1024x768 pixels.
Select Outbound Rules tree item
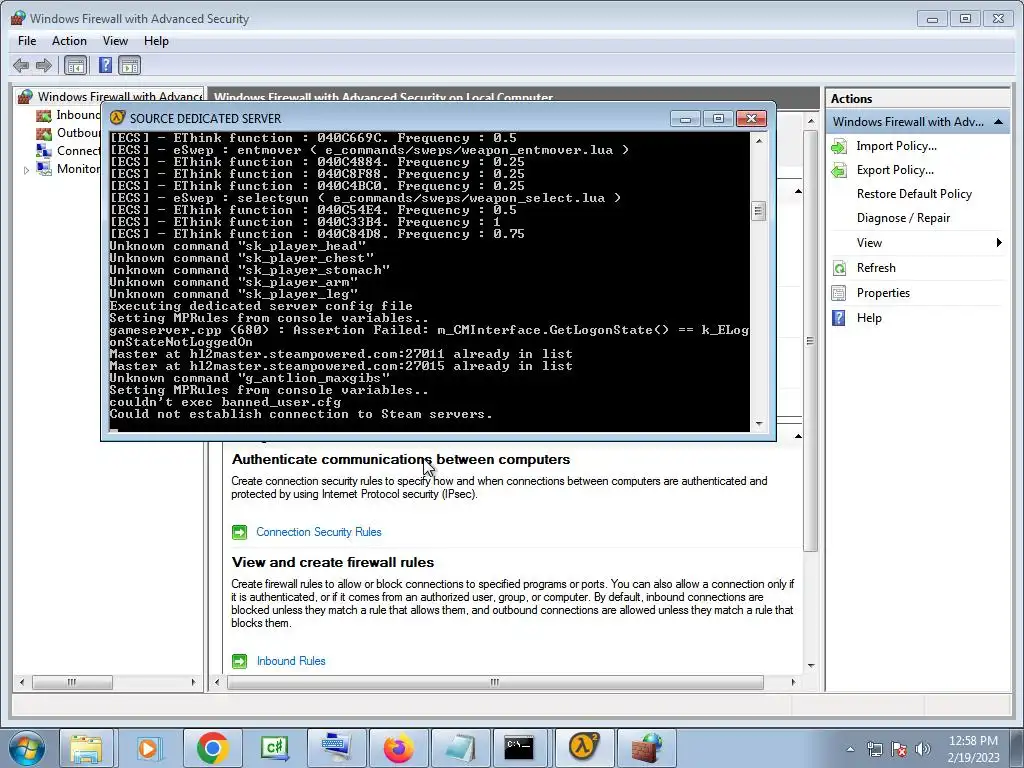point(71,133)
